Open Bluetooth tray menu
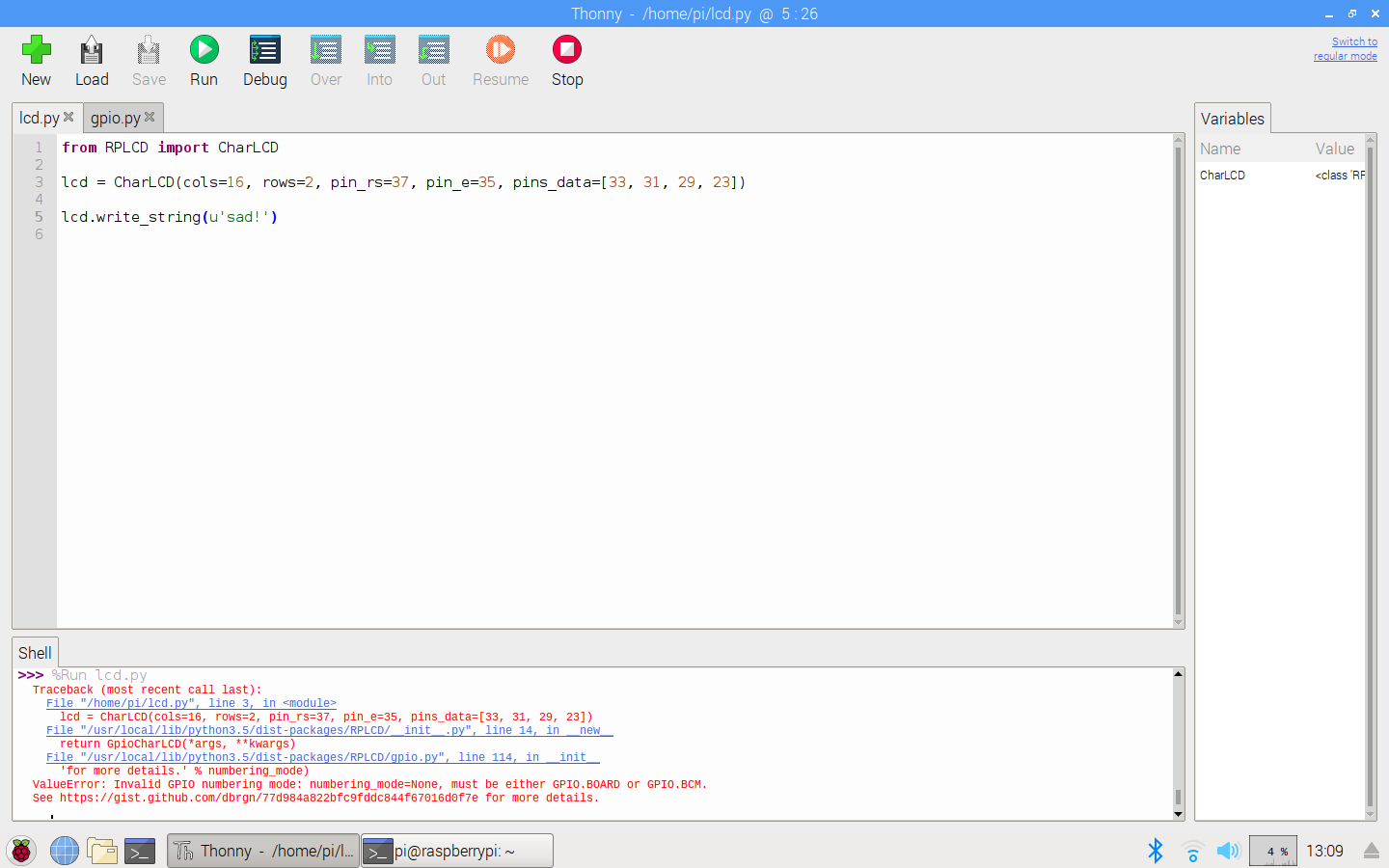Image resolution: width=1389 pixels, height=868 pixels. (x=1155, y=851)
